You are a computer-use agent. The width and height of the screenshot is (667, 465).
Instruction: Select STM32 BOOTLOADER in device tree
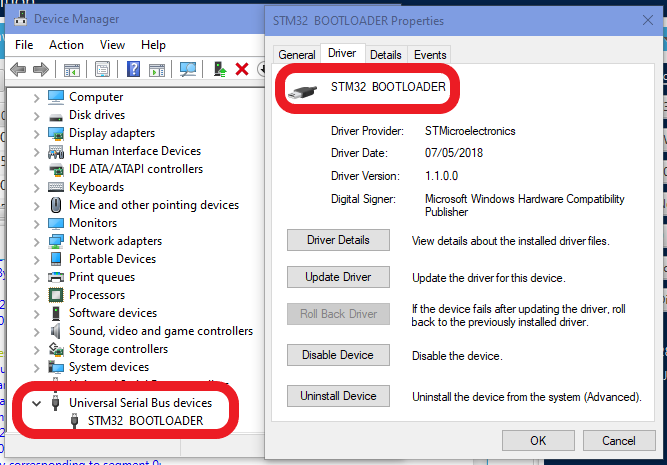145,421
